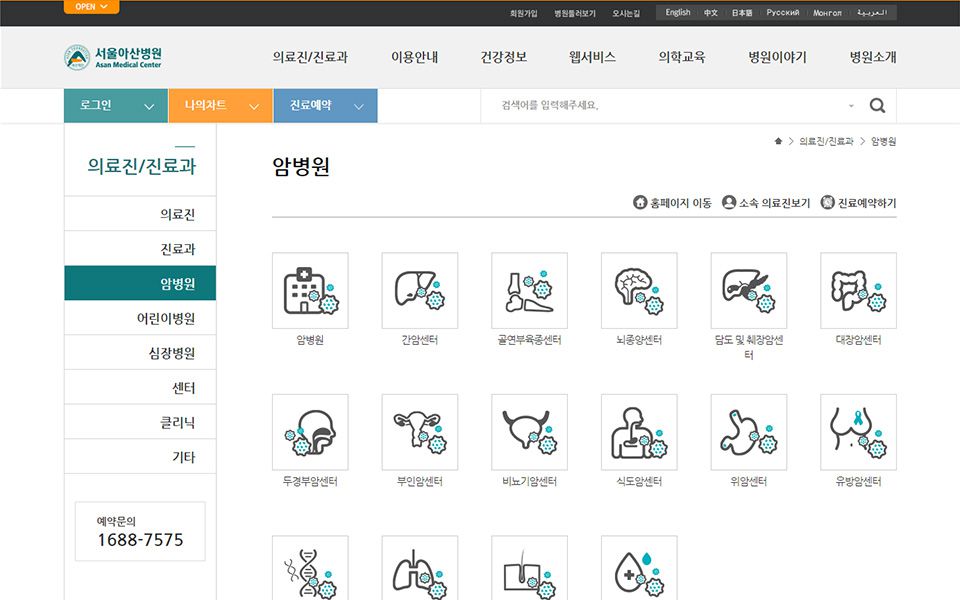Open the 유방암센터 breast cancer icon
Image resolution: width=960 pixels, height=600 pixels.
point(858,432)
